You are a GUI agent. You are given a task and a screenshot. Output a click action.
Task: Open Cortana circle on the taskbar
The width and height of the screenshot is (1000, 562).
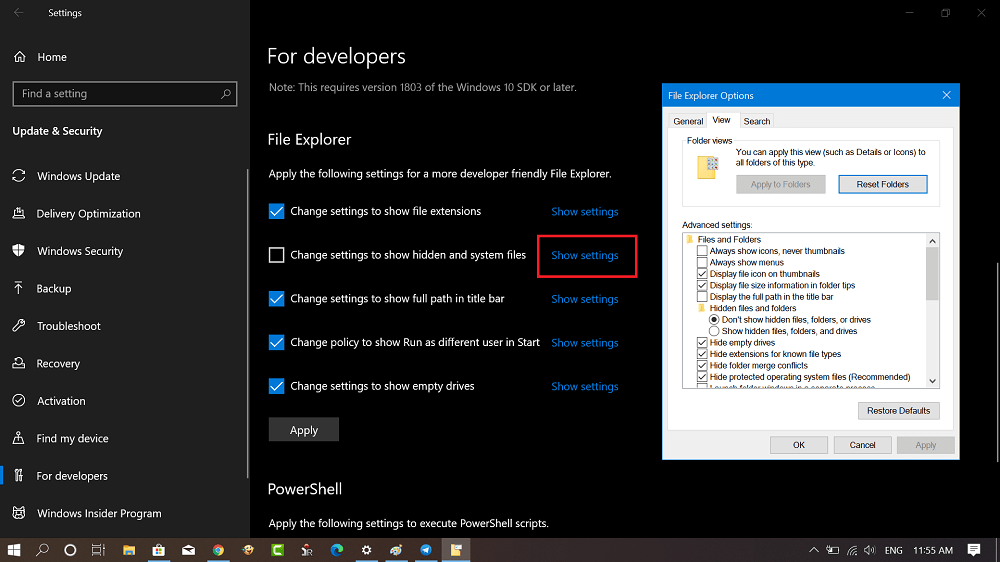[x=70, y=550]
